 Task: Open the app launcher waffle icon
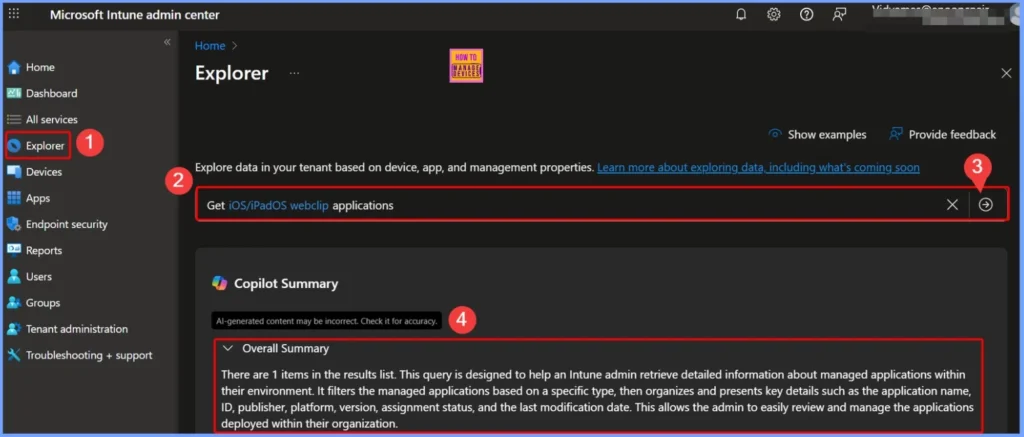click(14, 14)
